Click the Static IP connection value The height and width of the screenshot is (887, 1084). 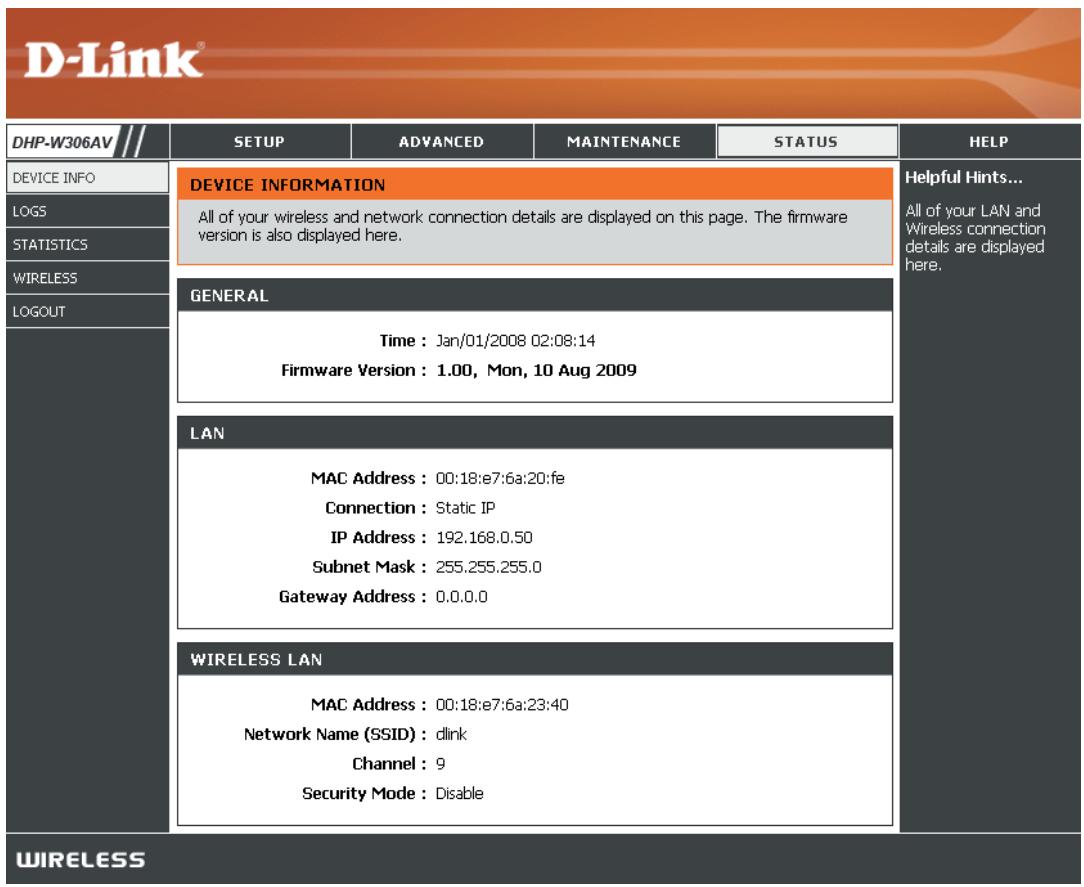pos(465,508)
